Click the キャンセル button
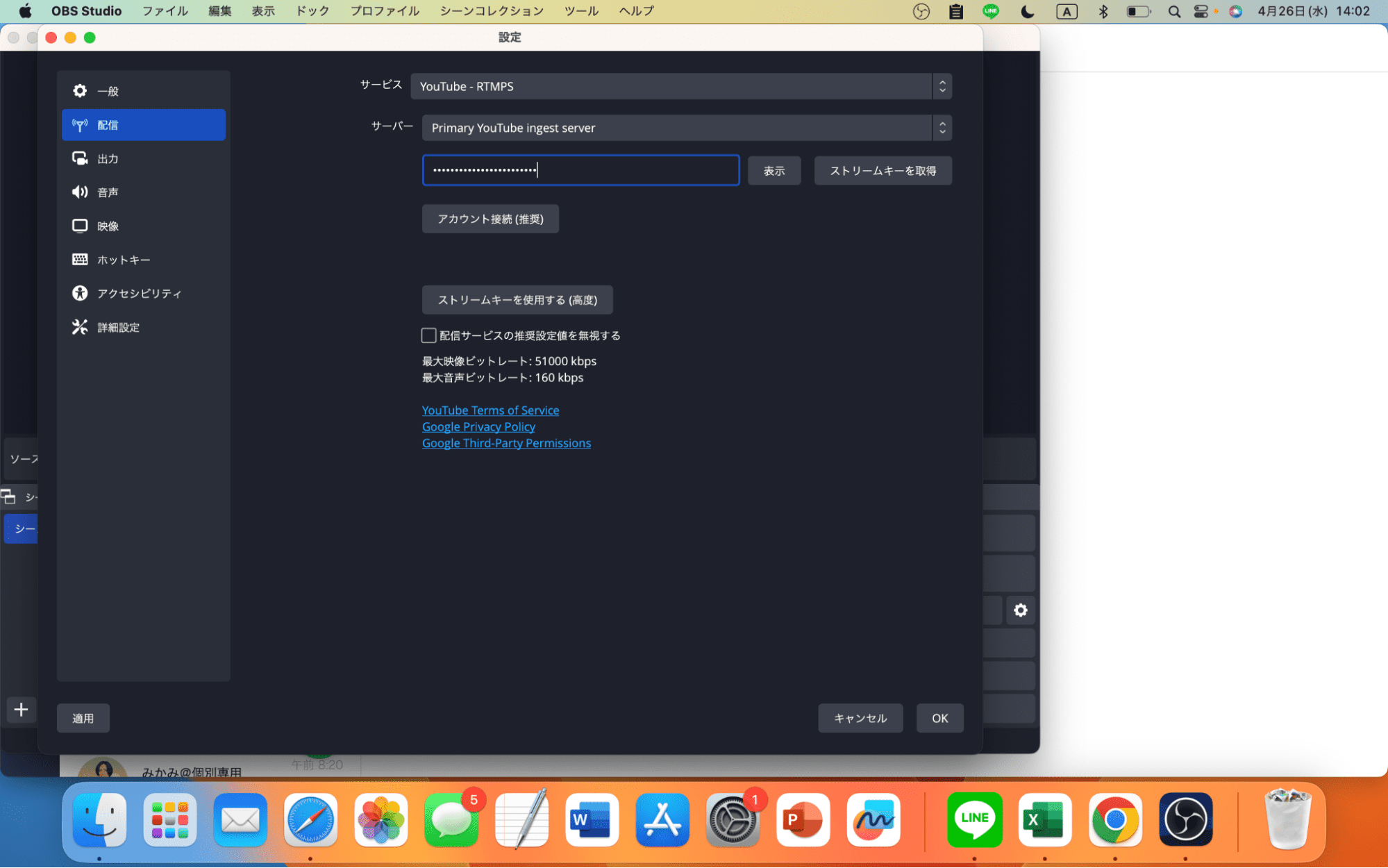The image size is (1388, 868). coord(860,718)
